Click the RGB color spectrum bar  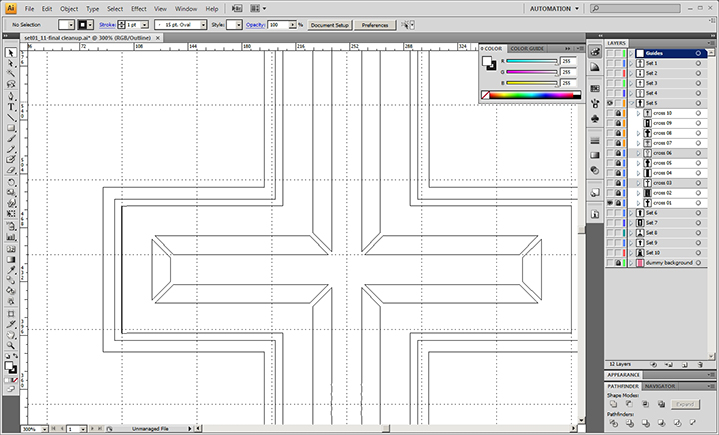click(530, 95)
